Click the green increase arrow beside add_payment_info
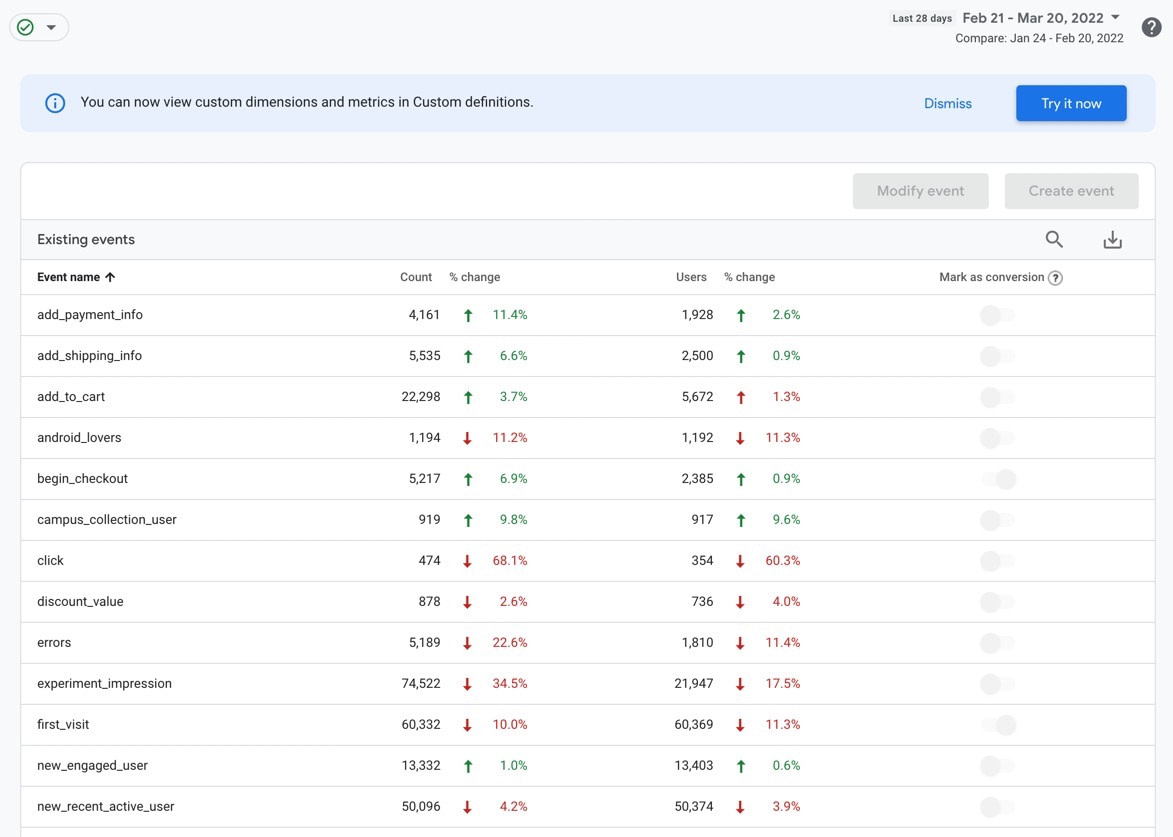This screenshot has height=837, width=1173. 467,314
